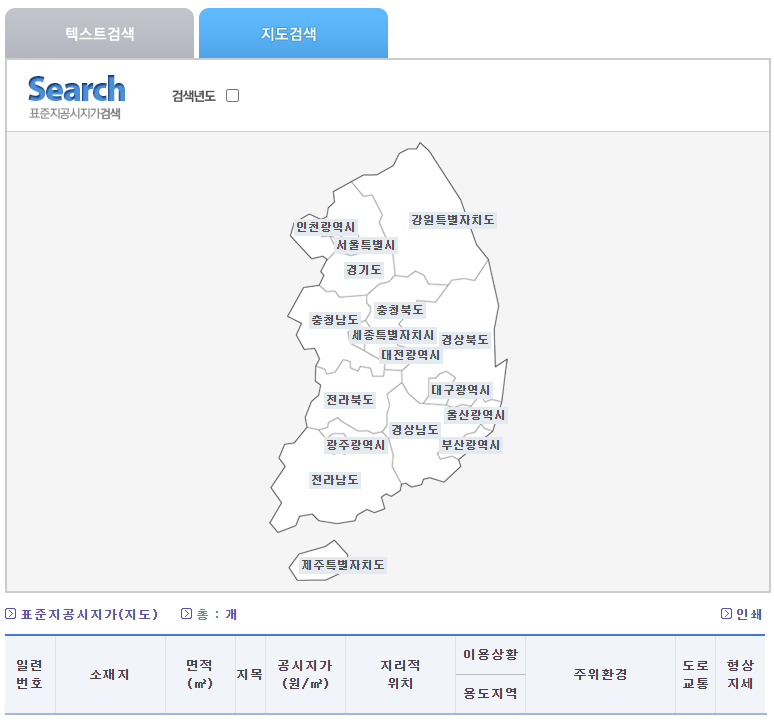Click the 지목 column header
Viewport: 774px width, 720px height.
coord(250,674)
